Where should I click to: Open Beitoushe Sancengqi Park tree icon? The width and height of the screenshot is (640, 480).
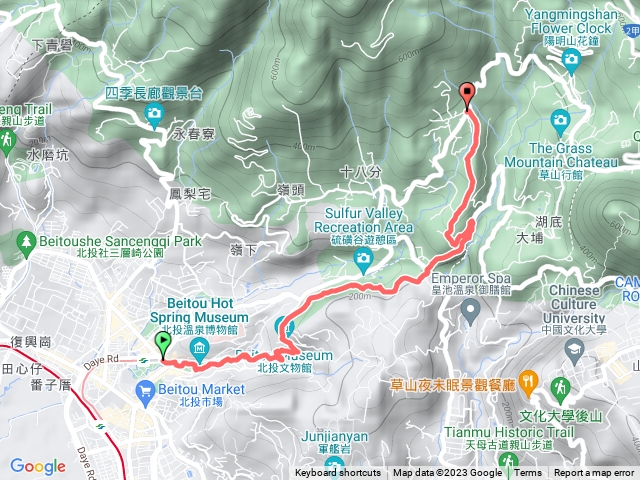[26, 243]
